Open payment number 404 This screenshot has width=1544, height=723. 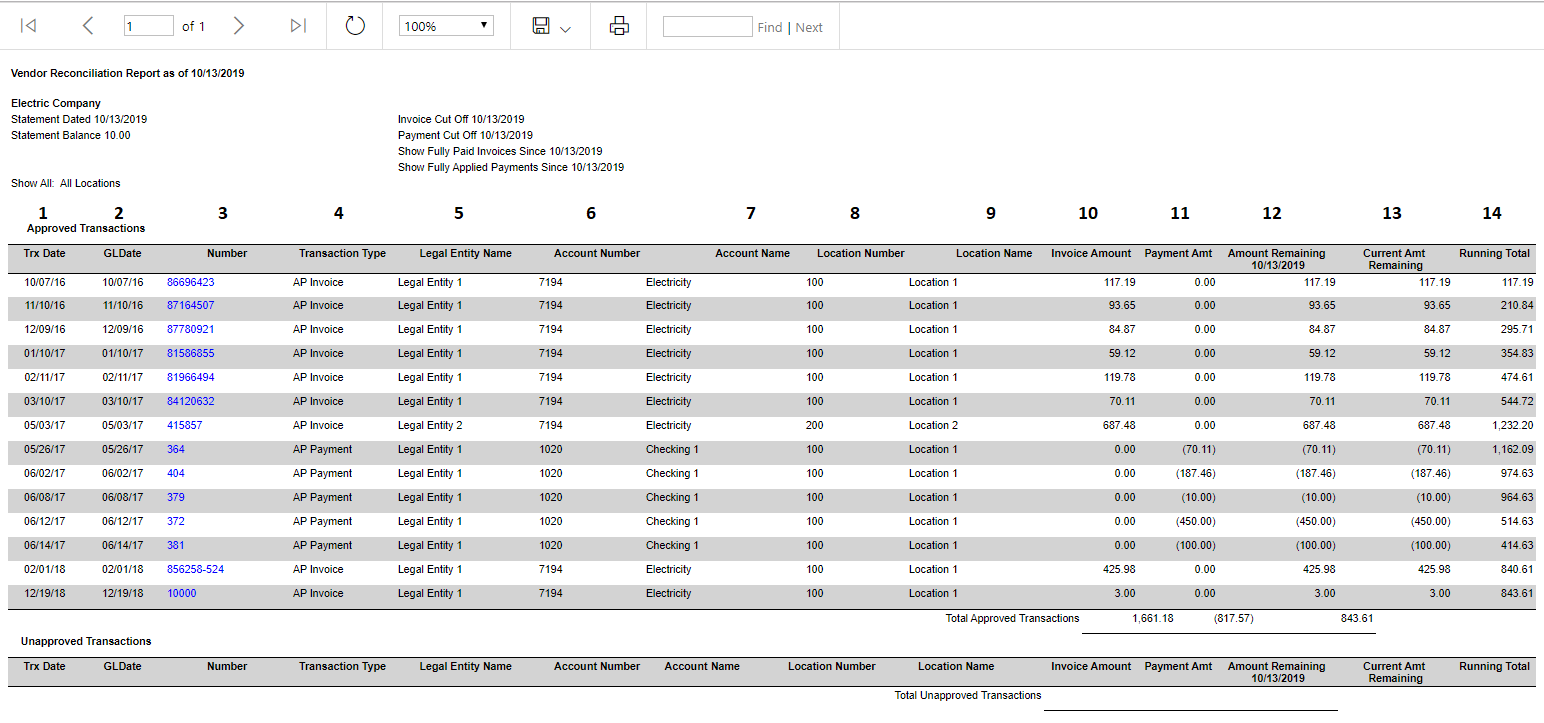[175, 474]
